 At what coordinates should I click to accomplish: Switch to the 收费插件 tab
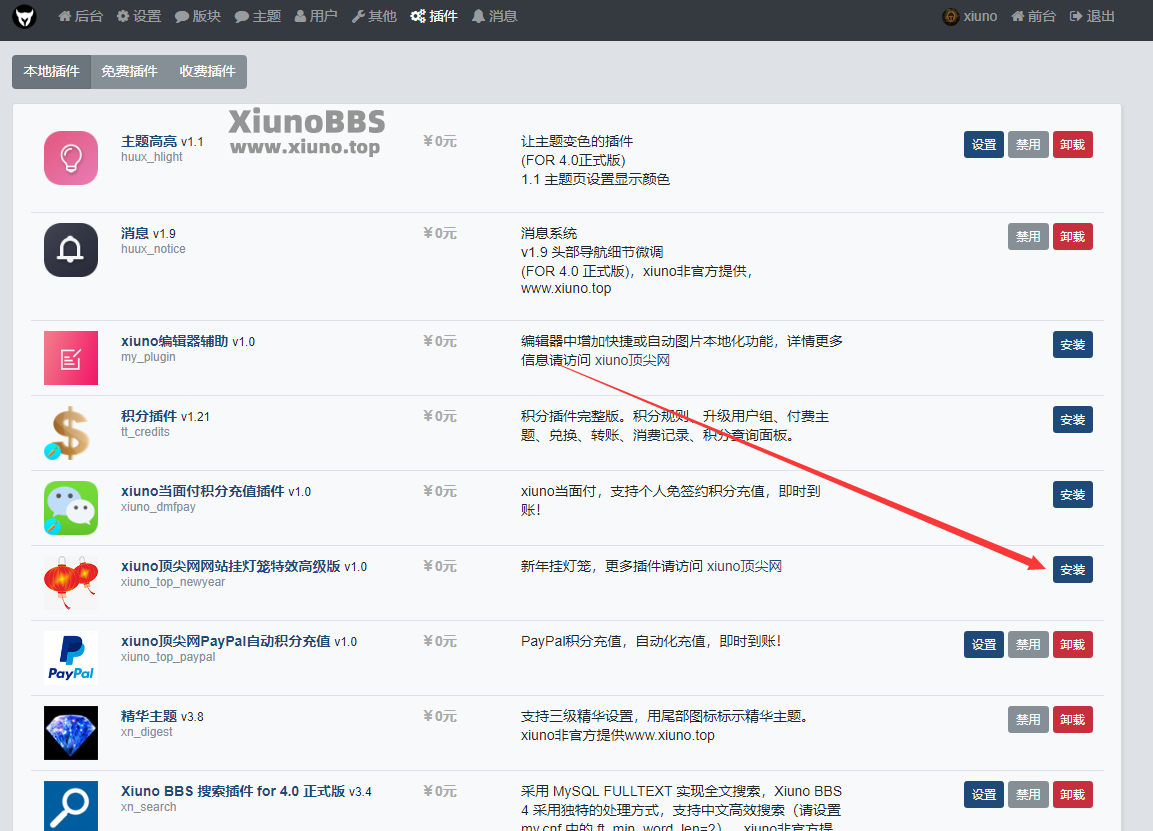pyautogui.click(x=207, y=71)
